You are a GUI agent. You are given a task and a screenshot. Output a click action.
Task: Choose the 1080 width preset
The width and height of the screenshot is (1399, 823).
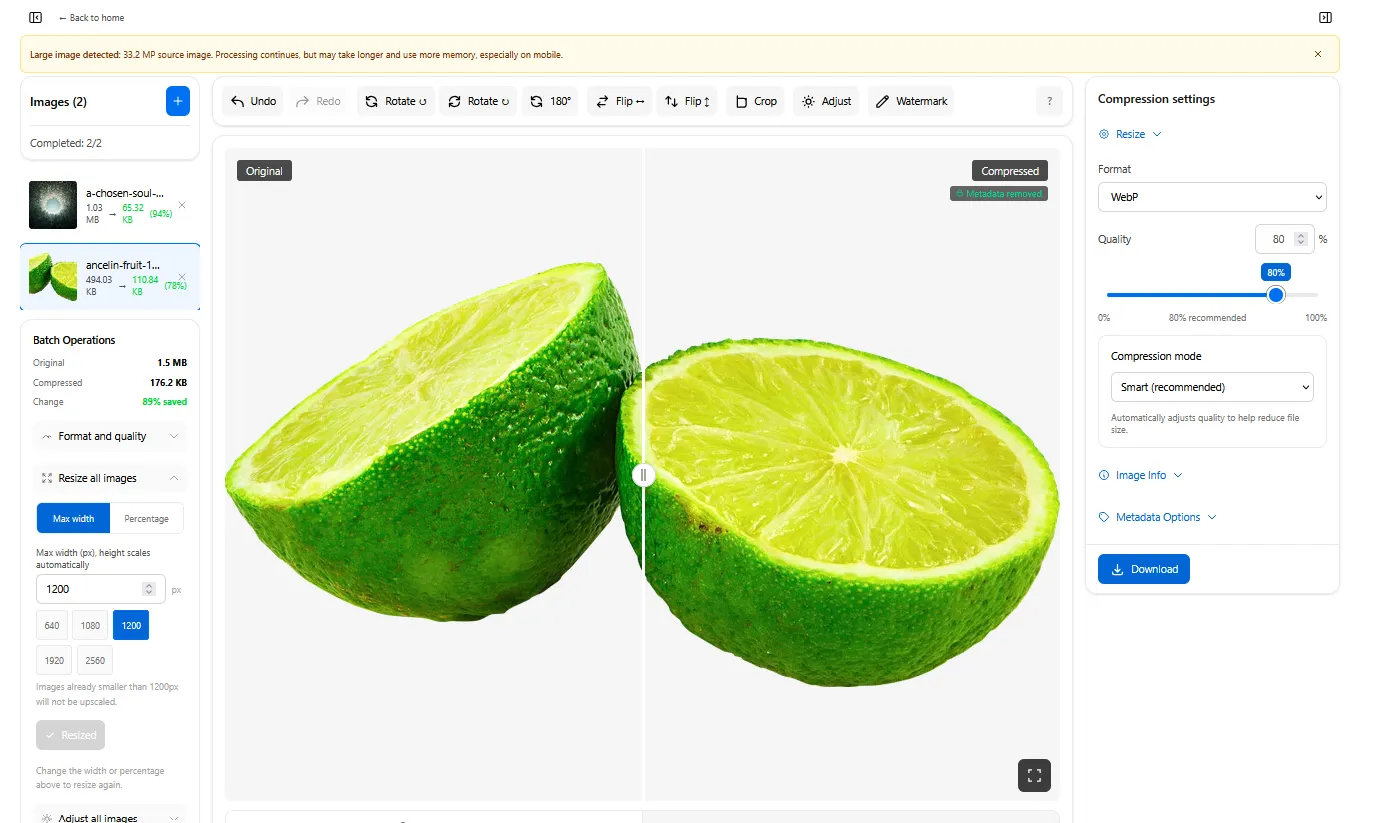[x=90, y=625]
